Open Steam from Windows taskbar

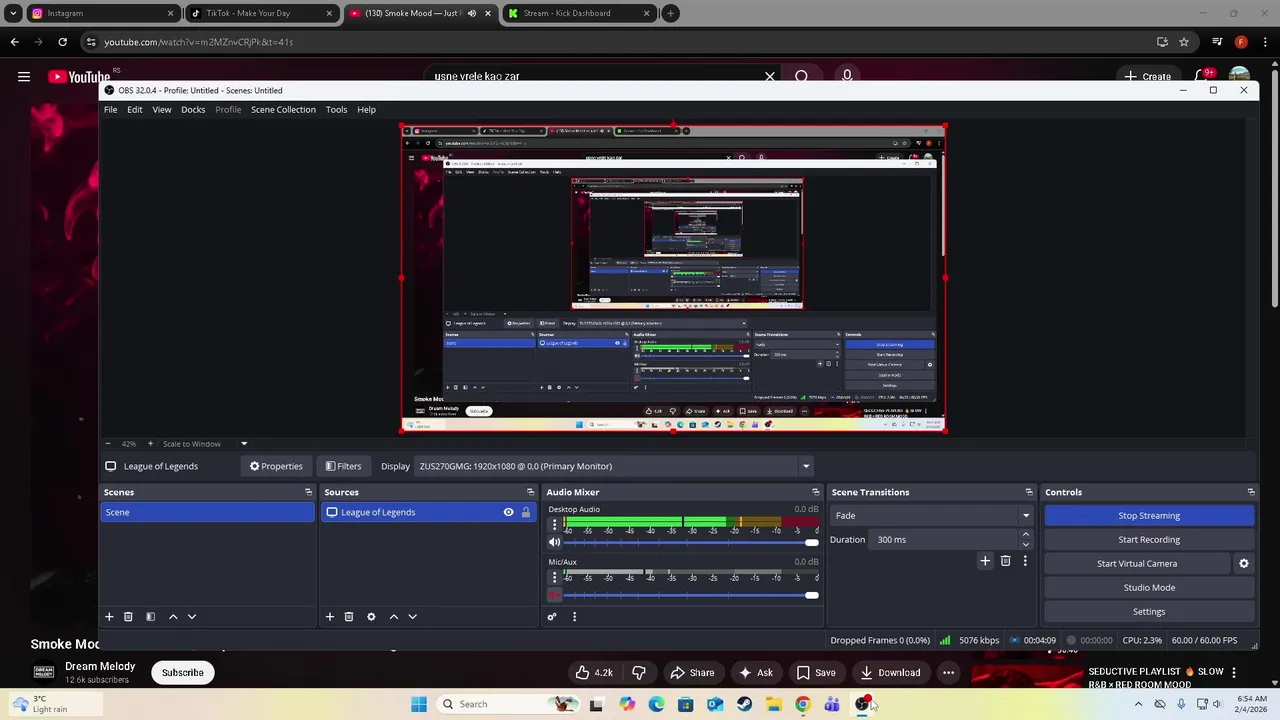click(x=744, y=704)
